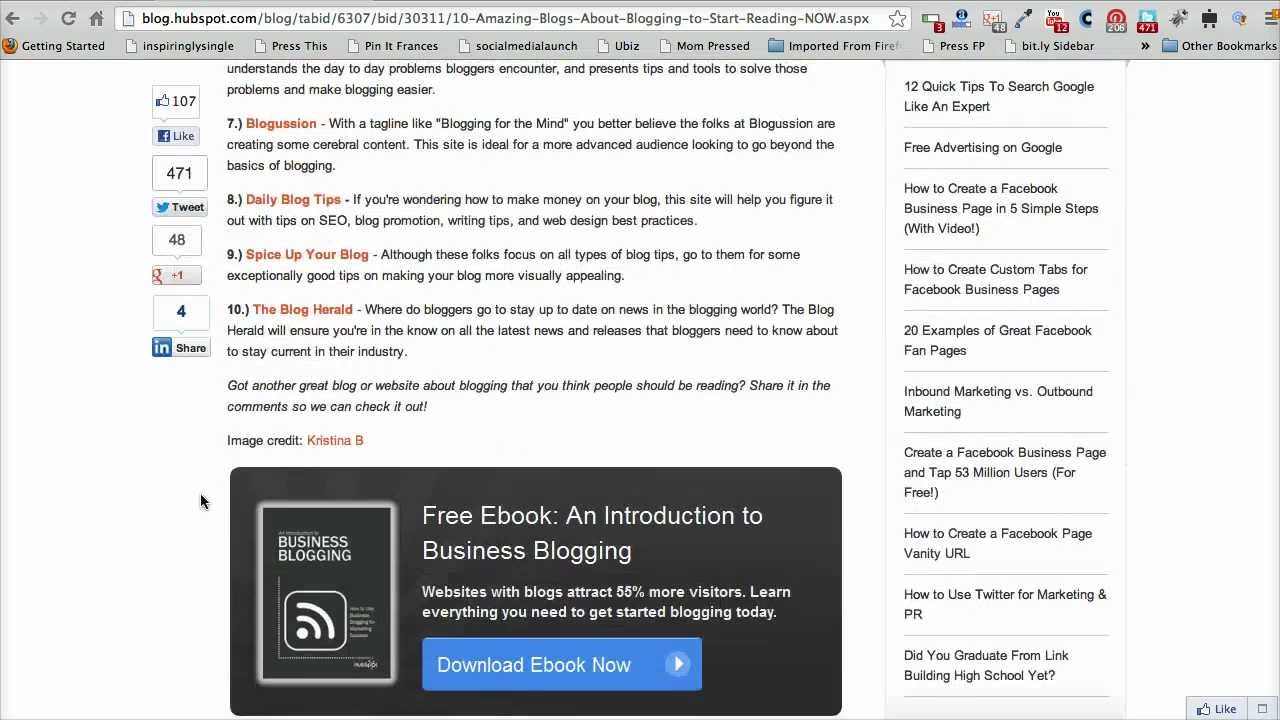Open the Spice Up Your Blog link
The height and width of the screenshot is (720, 1280).
[x=307, y=254]
